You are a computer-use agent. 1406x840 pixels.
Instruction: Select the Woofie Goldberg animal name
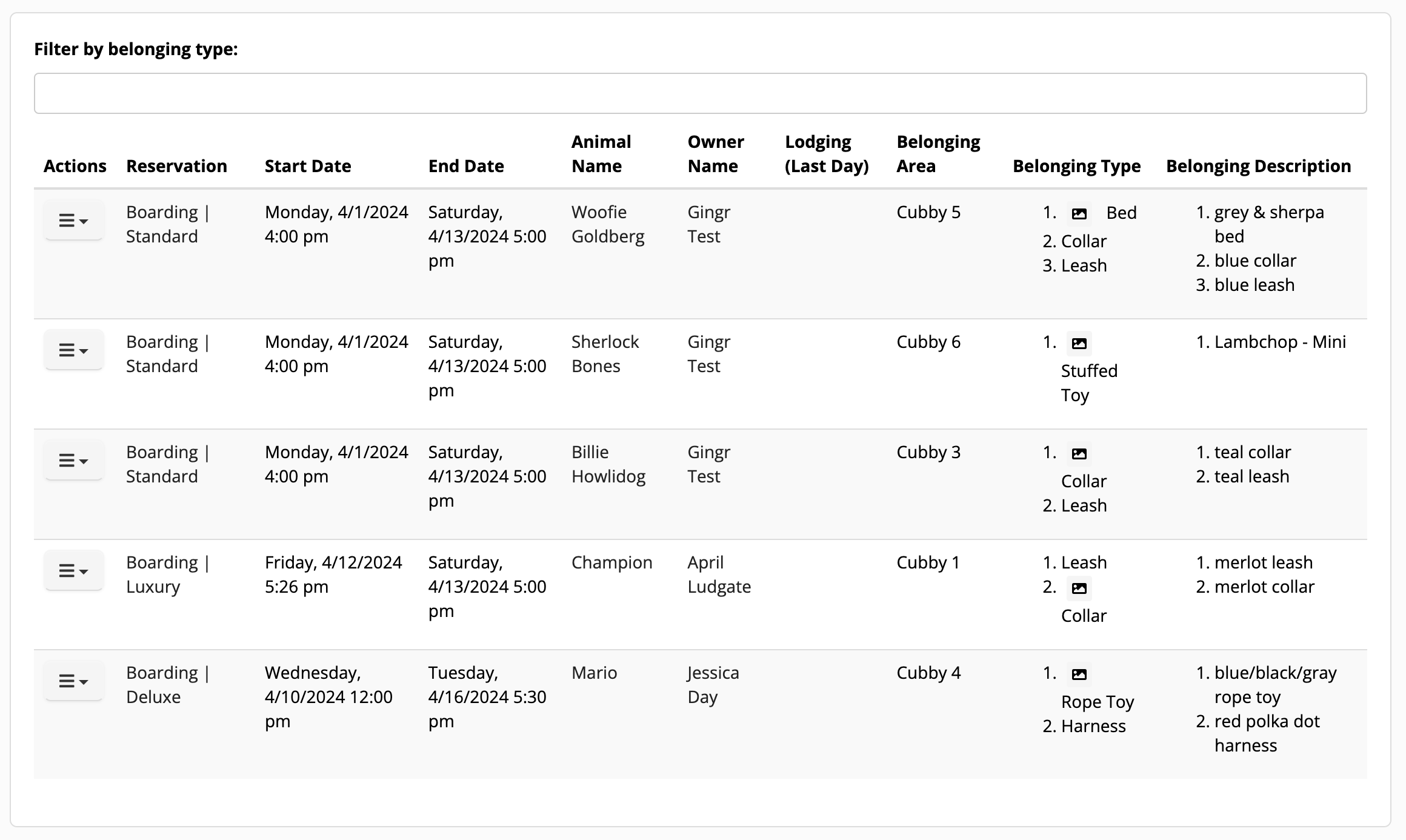(608, 224)
